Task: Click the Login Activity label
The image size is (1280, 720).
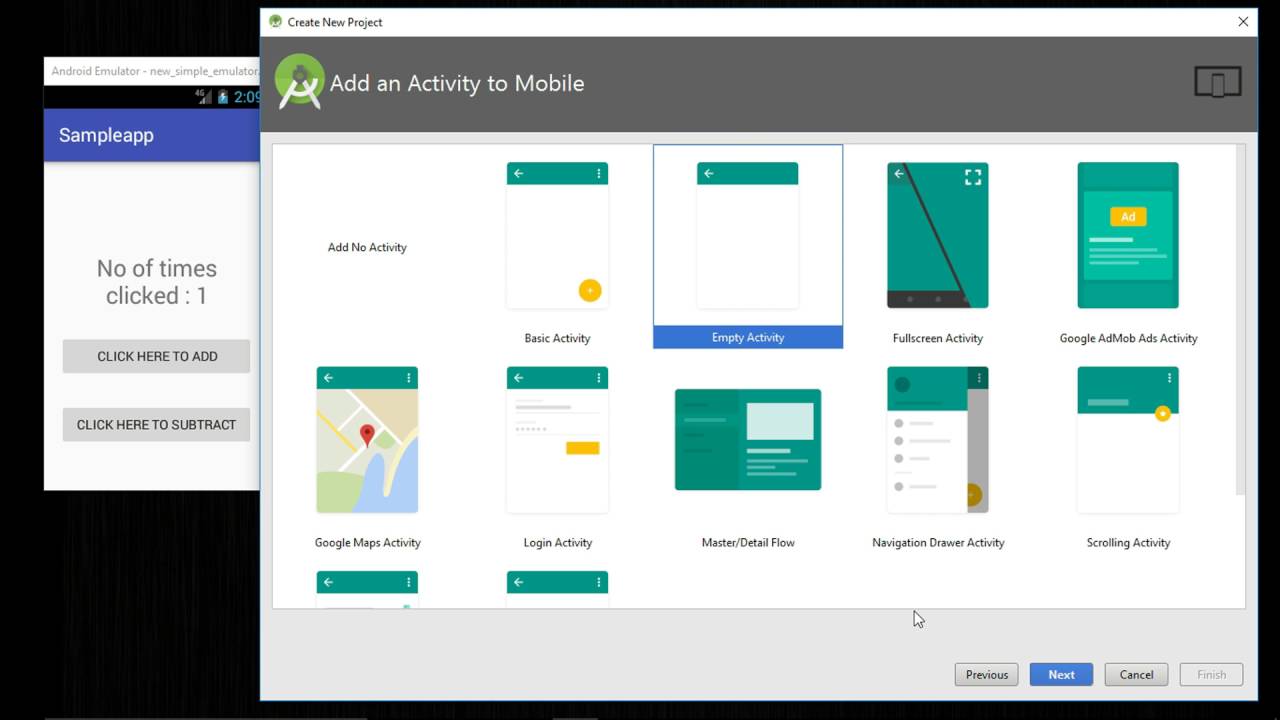Action: pos(558,543)
